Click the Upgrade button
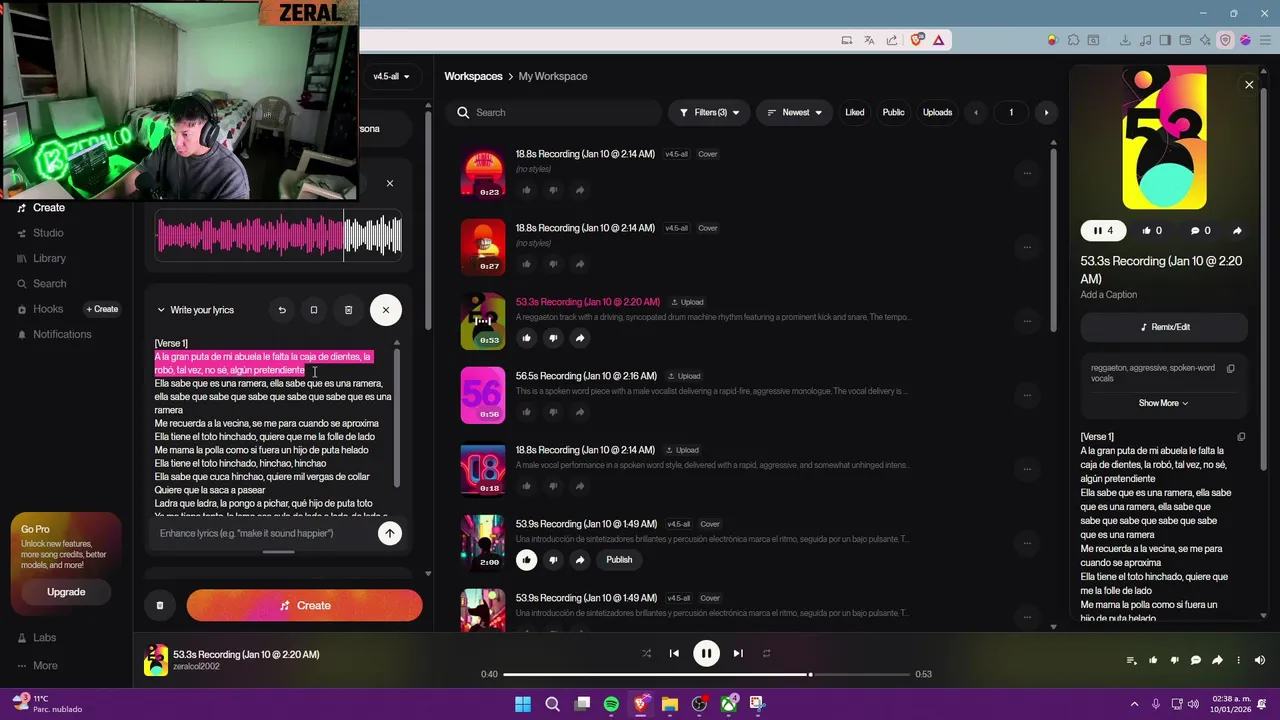 pos(66,592)
